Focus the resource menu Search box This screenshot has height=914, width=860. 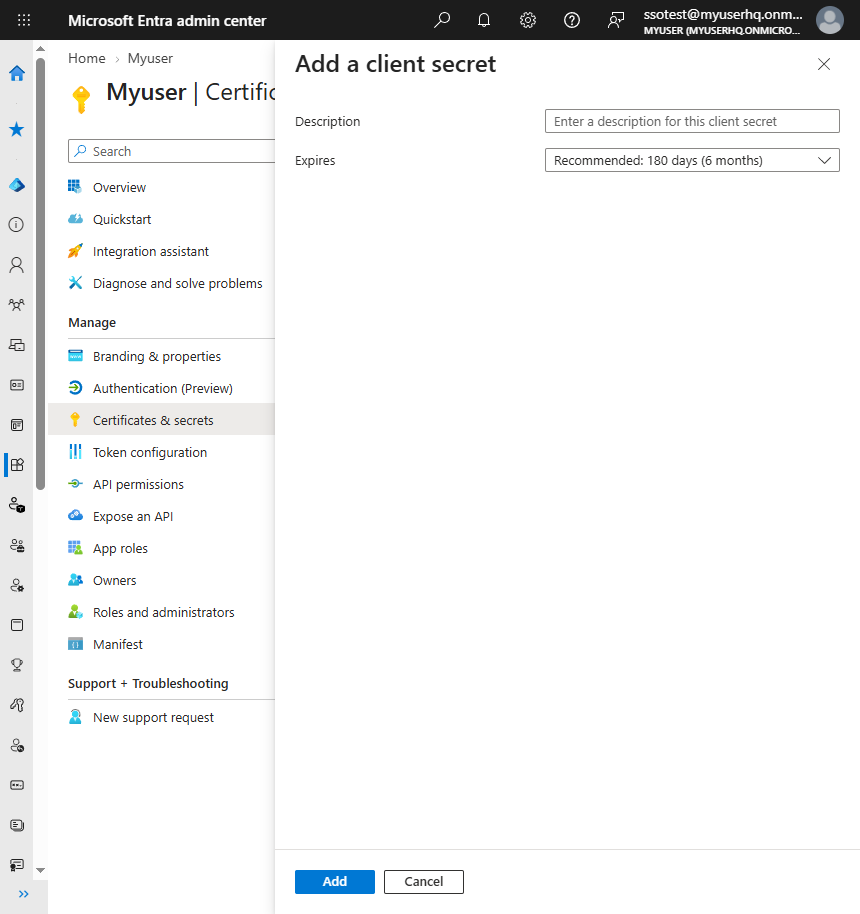[x=171, y=151]
